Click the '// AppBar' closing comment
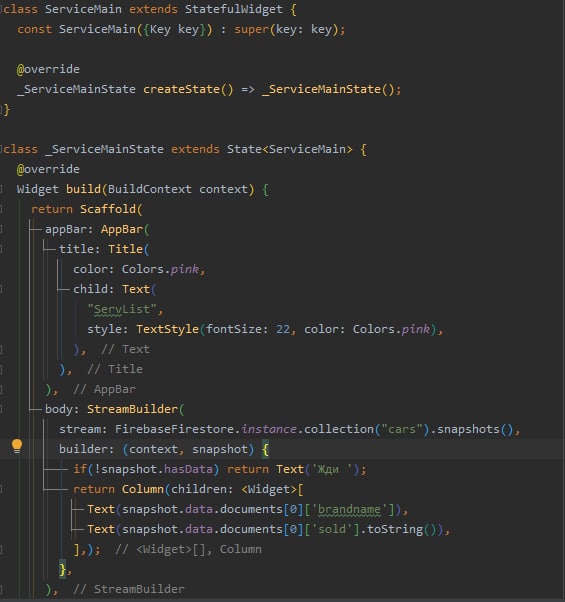 (104, 389)
